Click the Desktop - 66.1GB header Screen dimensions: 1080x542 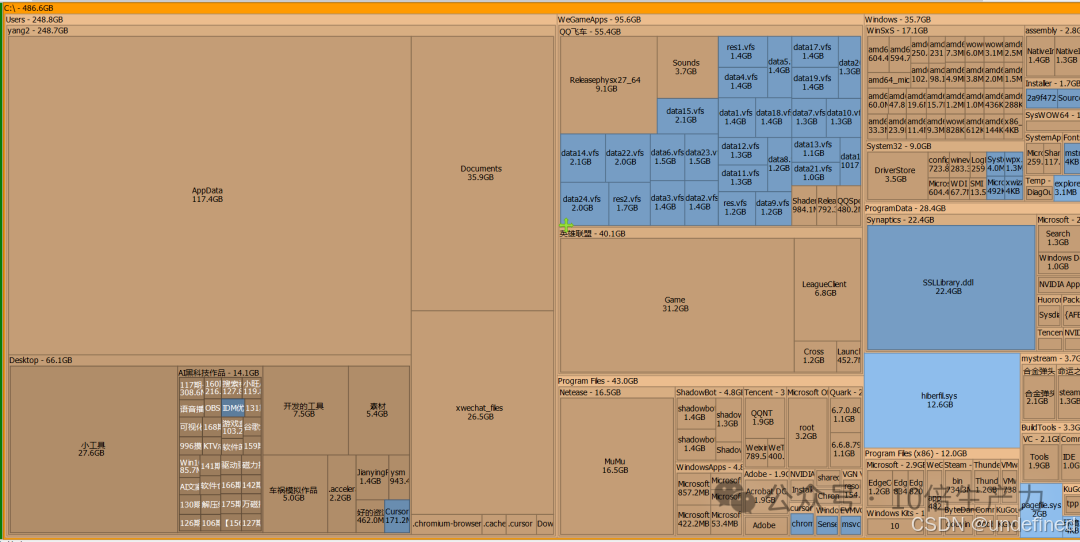pos(209,360)
